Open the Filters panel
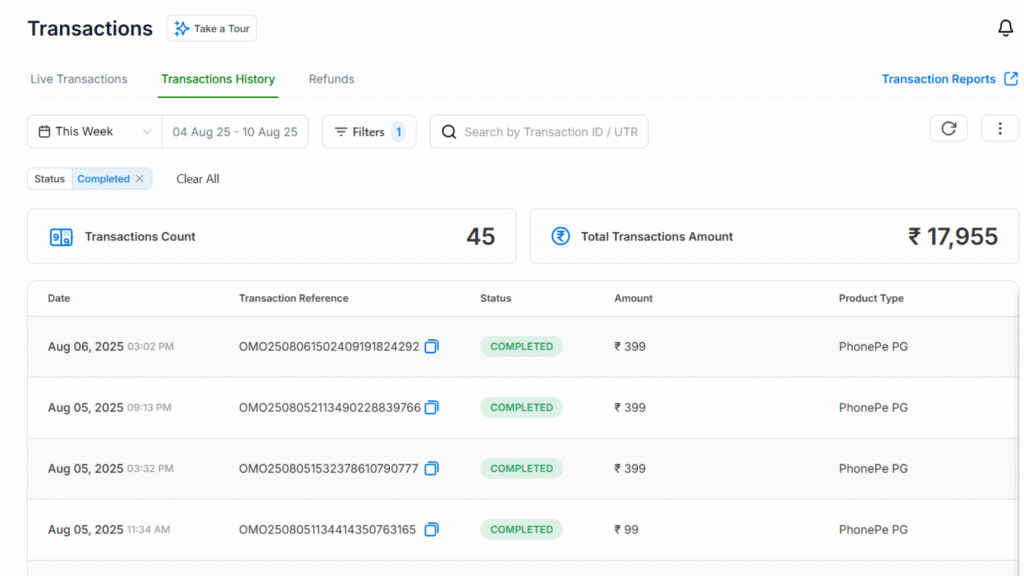1024x576 pixels. pyautogui.click(x=368, y=132)
